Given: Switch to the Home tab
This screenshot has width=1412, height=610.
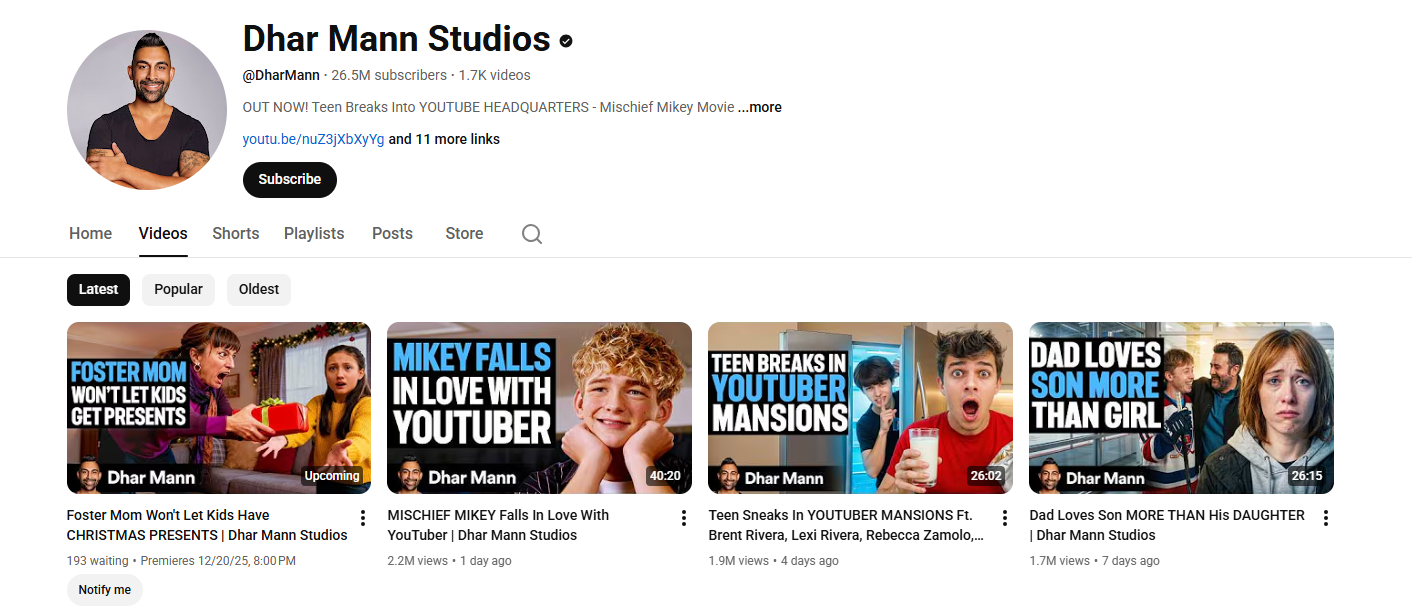Looking at the screenshot, I should click(90, 233).
